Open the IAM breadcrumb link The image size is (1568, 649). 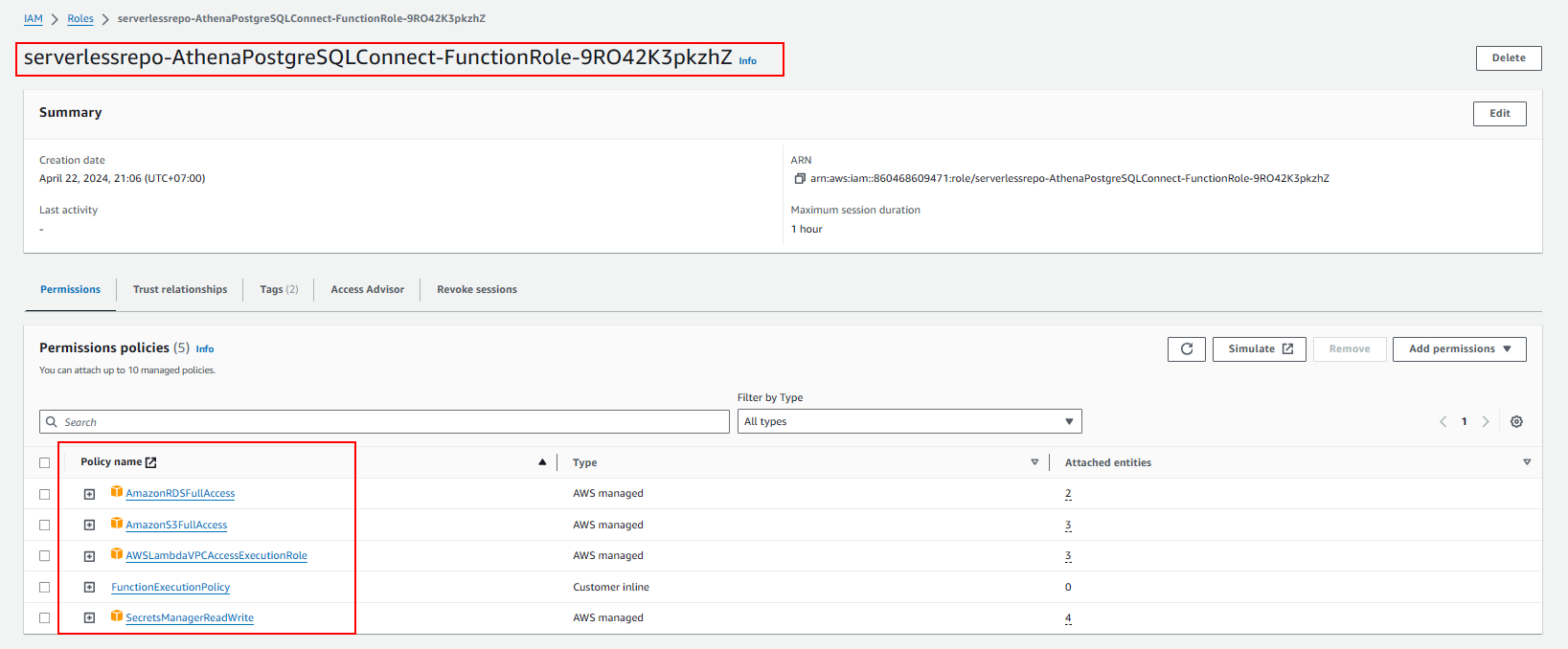pyautogui.click(x=34, y=19)
